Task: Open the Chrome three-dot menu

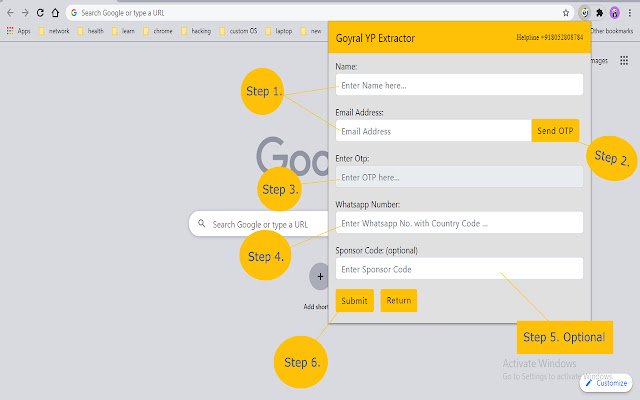Action: (629, 13)
